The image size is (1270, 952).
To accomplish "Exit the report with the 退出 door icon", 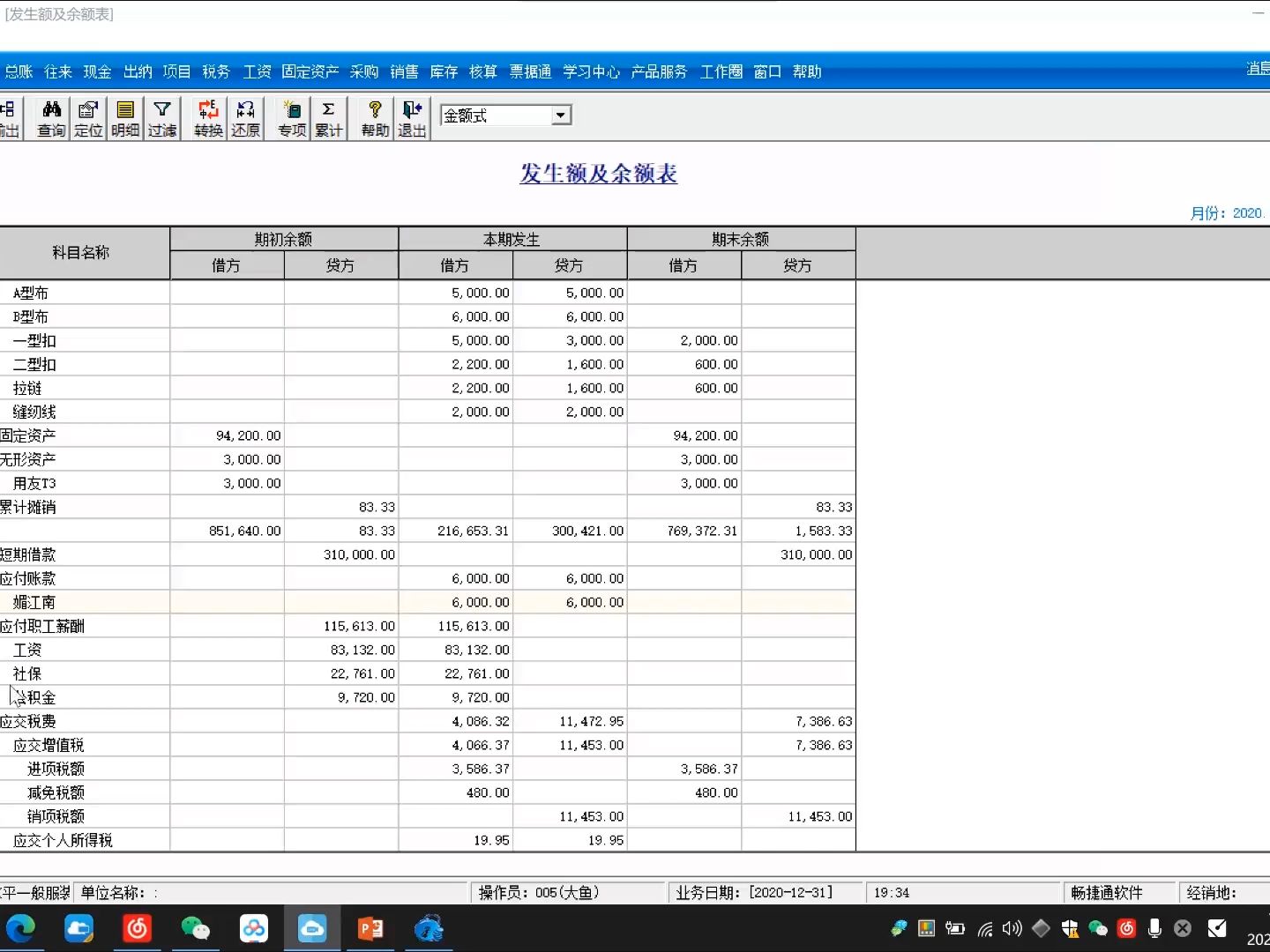I will [411, 118].
